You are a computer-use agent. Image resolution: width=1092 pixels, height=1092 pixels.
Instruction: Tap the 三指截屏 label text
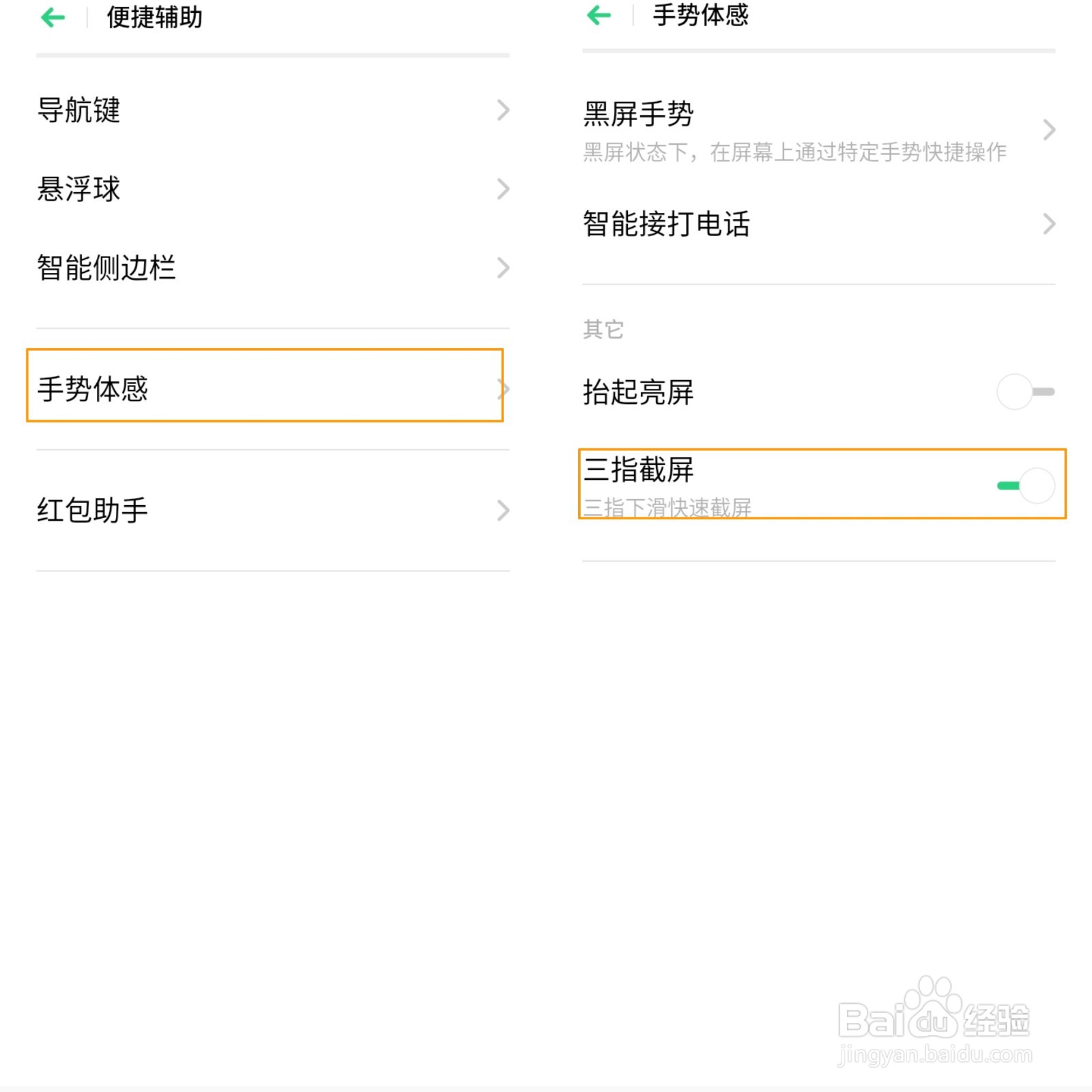pyautogui.click(x=639, y=470)
